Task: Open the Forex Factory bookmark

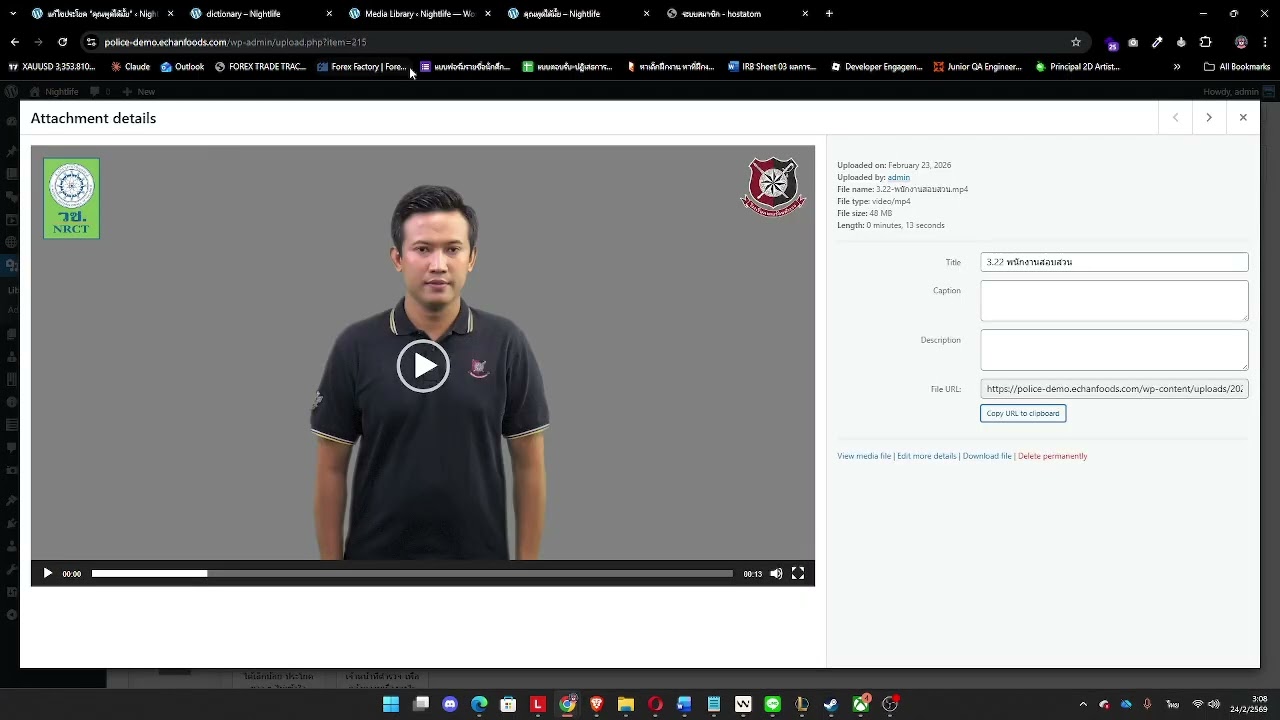Action: click(362, 67)
